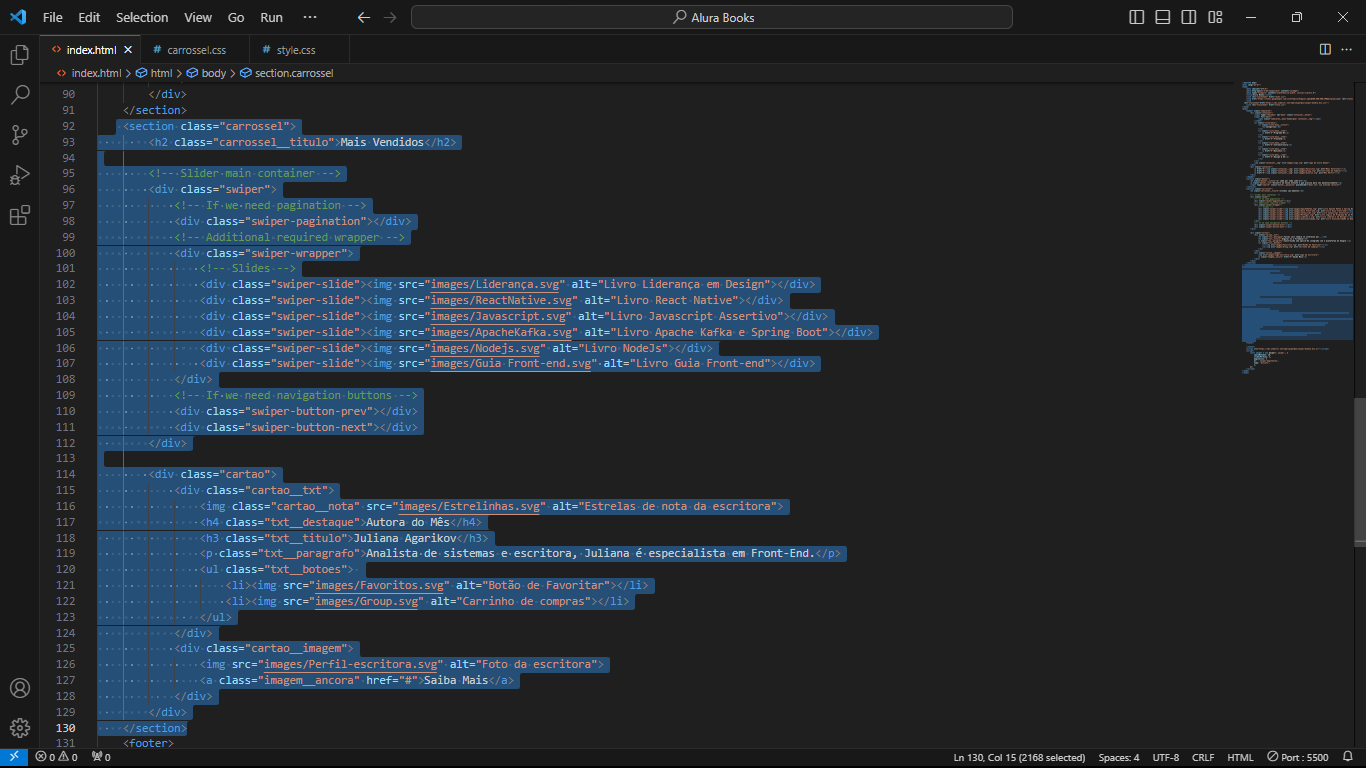Toggle the Primary Side Bar

point(1137,17)
